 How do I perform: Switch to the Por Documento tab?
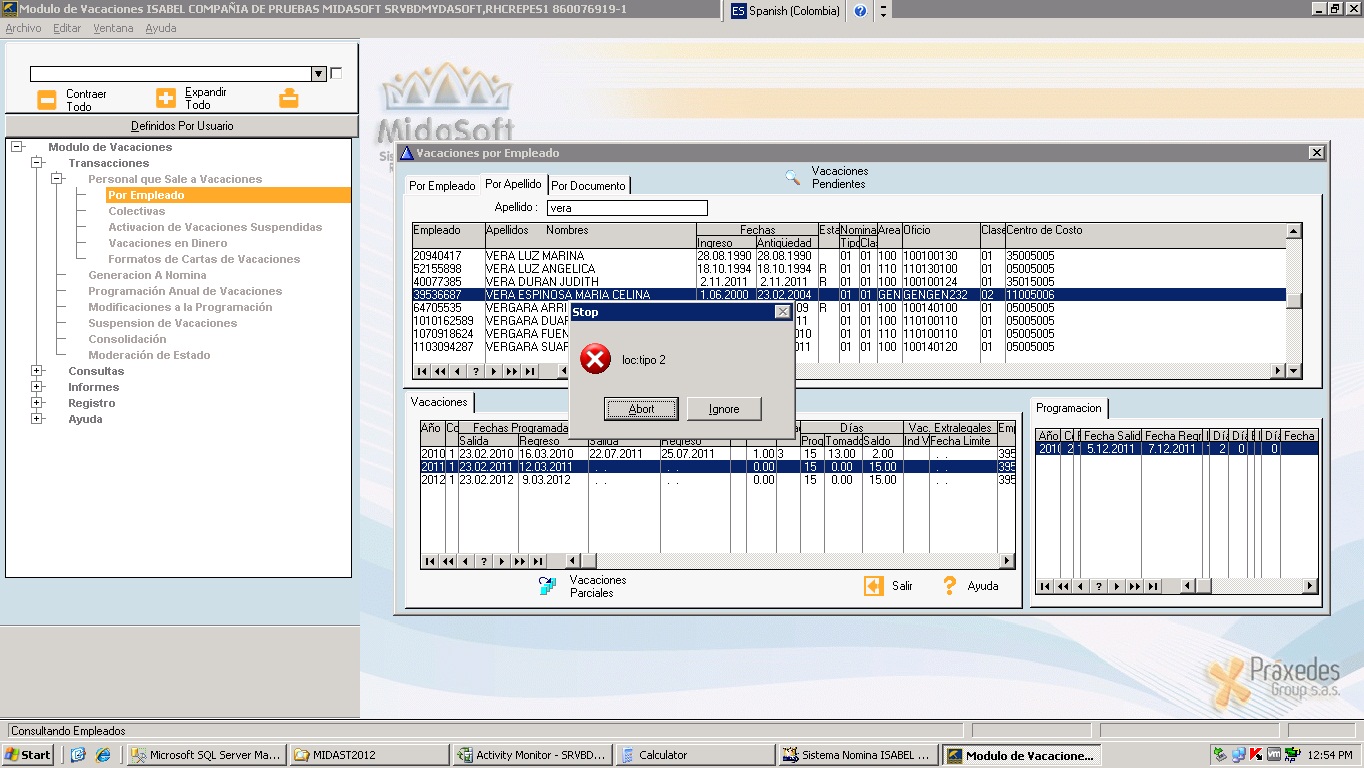click(589, 186)
